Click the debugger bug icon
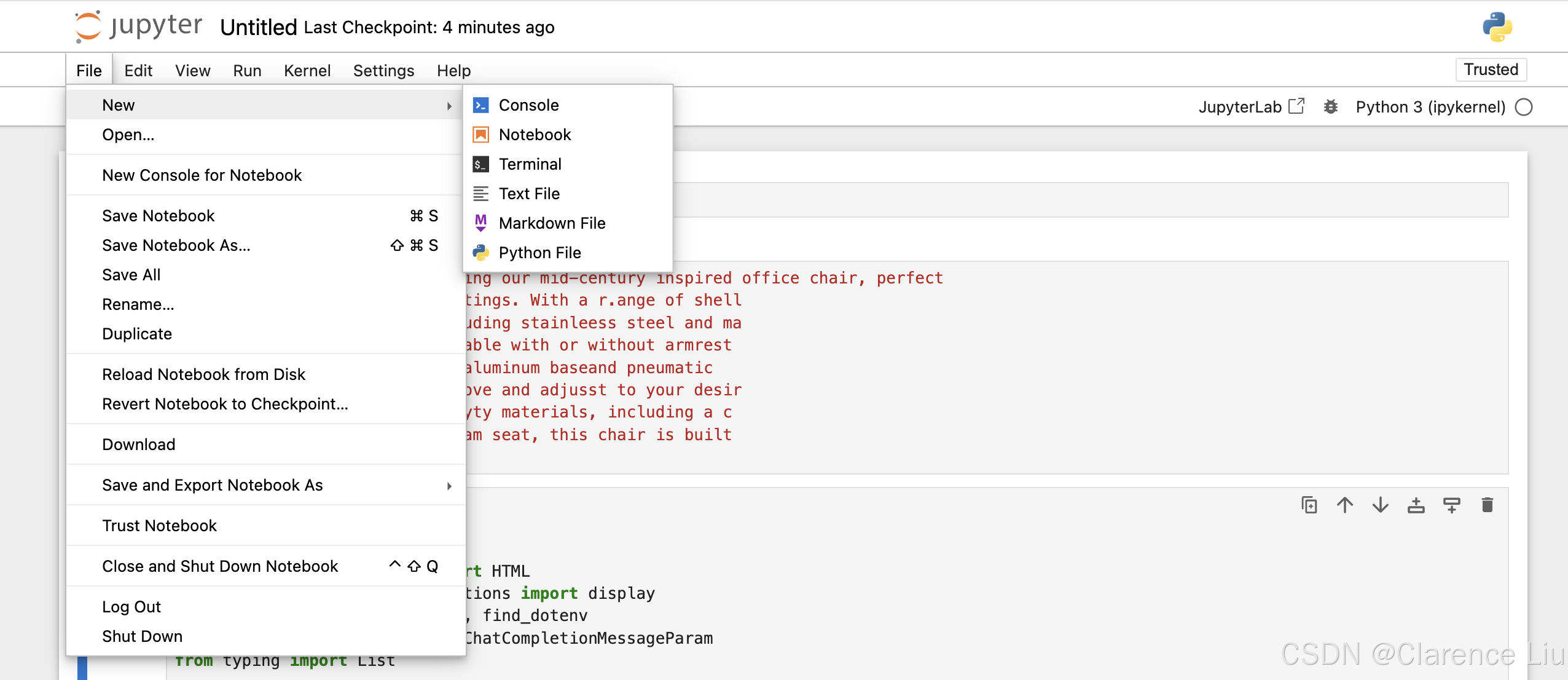The width and height of the screenshot is (1568, 680). tap(1330, 107)
